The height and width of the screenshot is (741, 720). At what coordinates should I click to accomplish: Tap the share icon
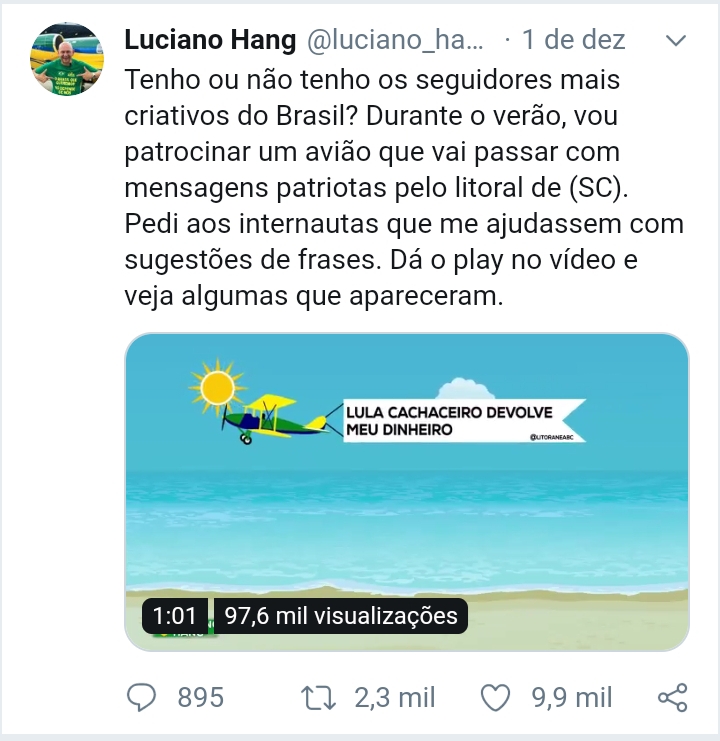[673, 698]
